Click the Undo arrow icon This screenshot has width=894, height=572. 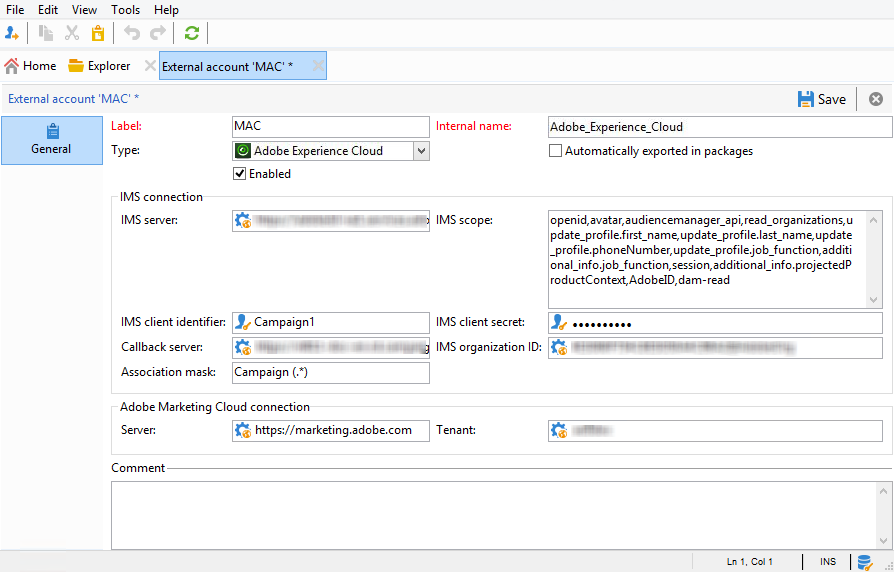coord(132,33)
